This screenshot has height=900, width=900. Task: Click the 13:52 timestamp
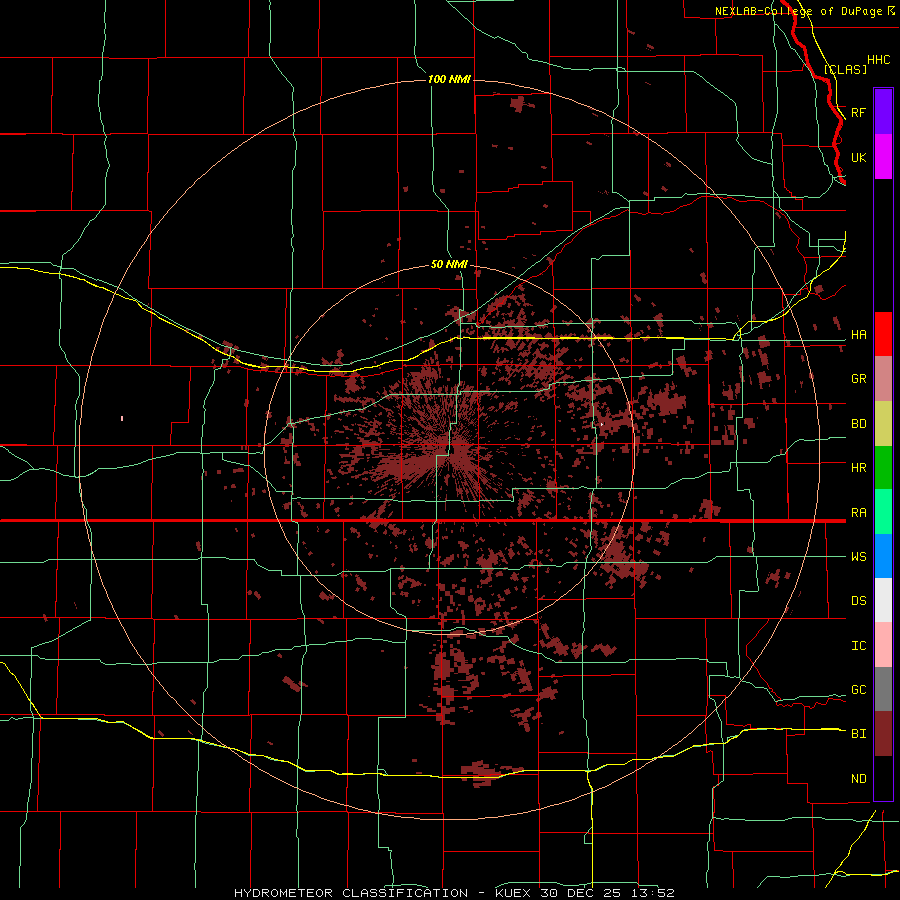pos(654,893)
